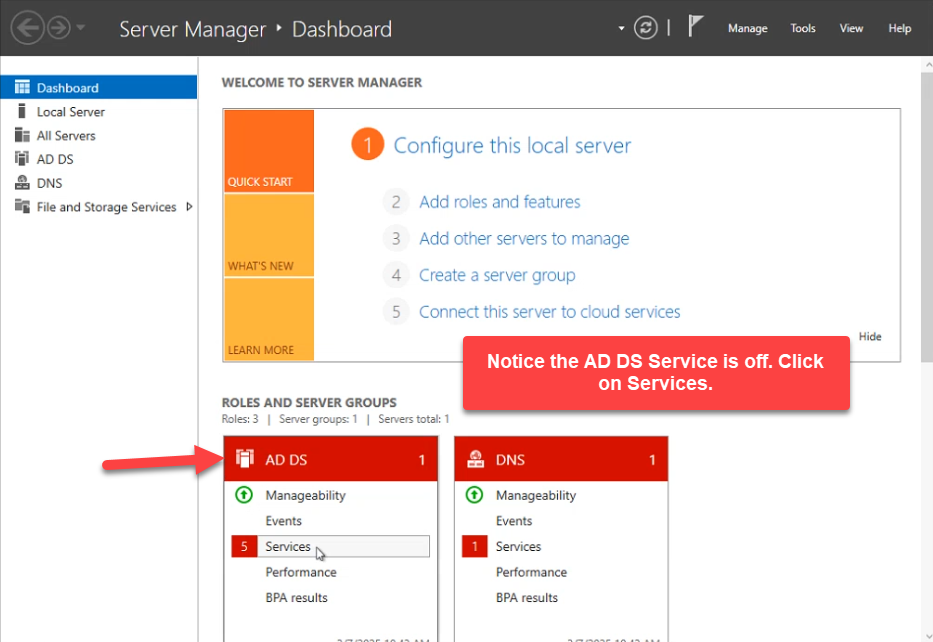Viewport: 933px width, 642px height.
Task: Click the DNS sidebar icon
Action: pos(22,182)
